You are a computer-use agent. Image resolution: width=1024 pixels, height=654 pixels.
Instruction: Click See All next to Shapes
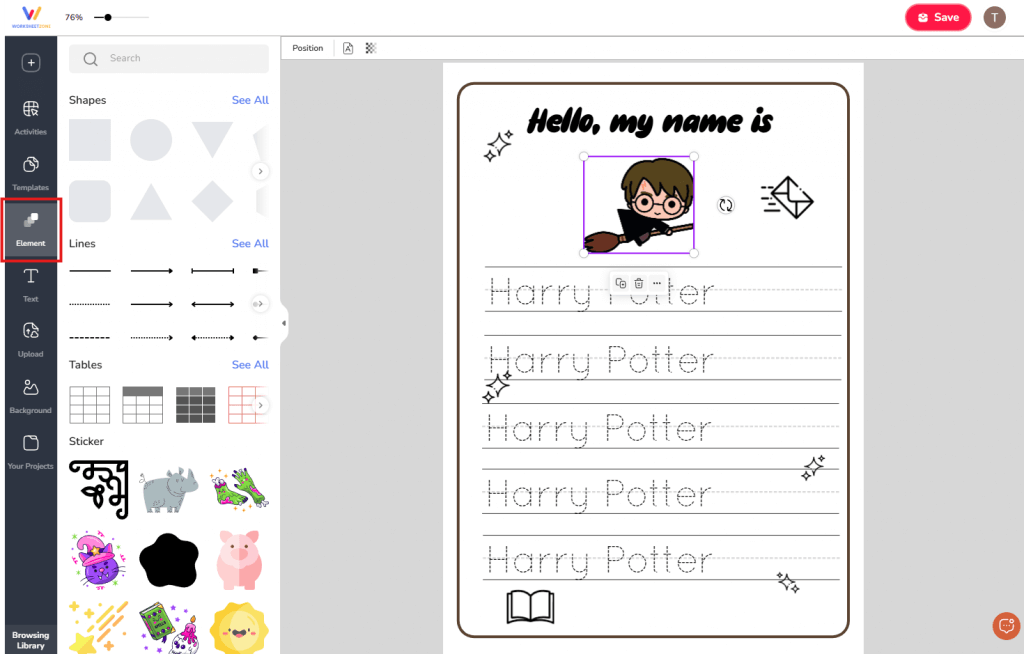(x=250, y=100)
